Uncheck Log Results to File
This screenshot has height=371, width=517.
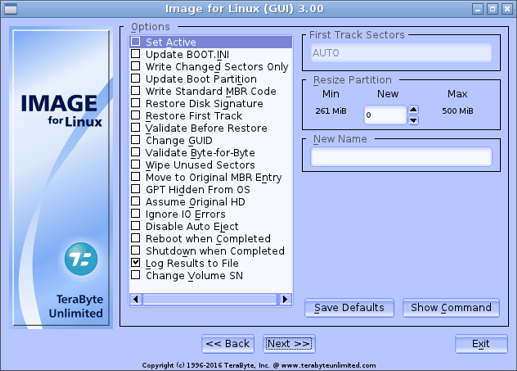pyautogui.click(x=135, y=263)
